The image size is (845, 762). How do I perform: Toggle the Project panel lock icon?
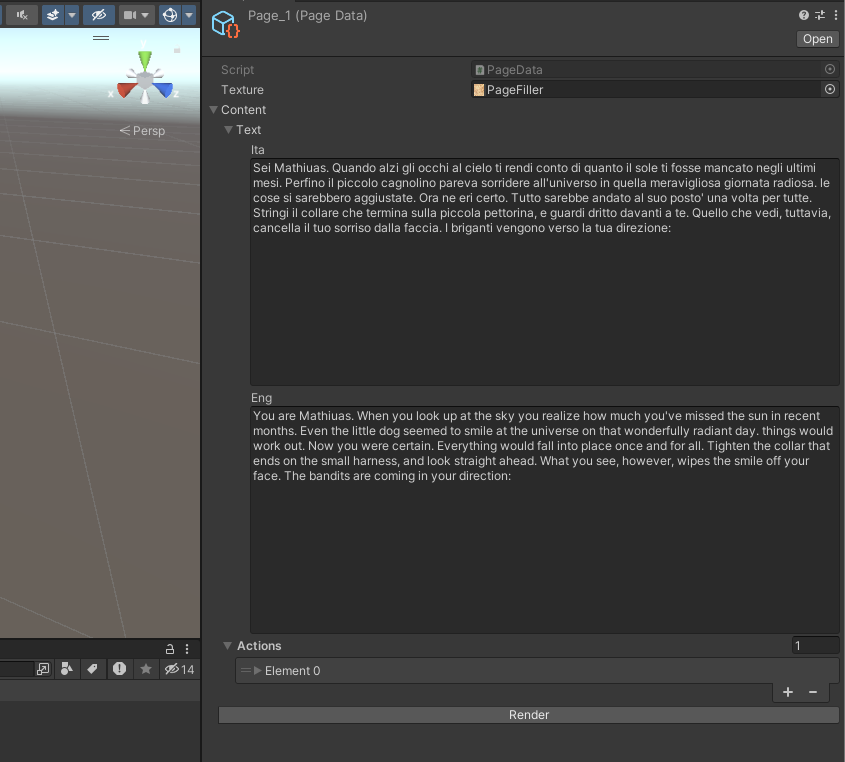(170, 649)
